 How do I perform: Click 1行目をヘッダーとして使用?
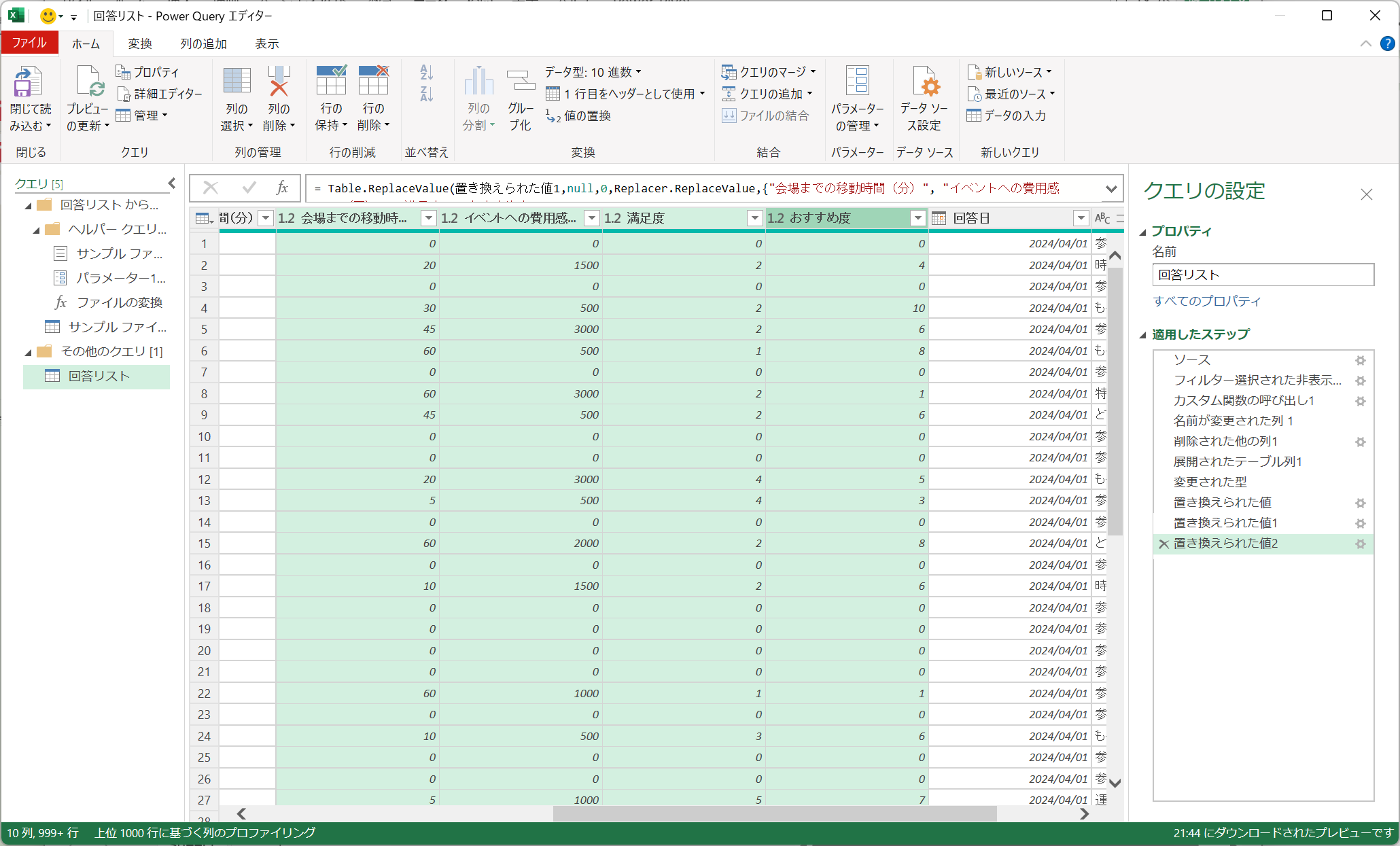pos(625,94)
